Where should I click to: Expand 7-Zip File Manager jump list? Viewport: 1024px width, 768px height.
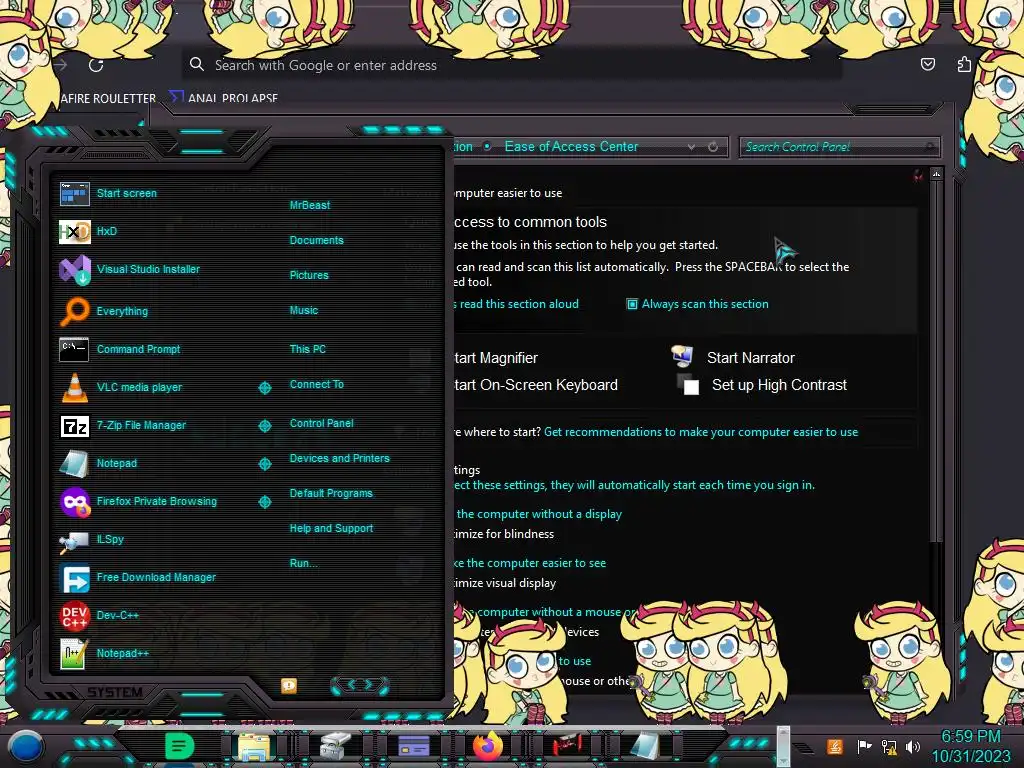264,426
